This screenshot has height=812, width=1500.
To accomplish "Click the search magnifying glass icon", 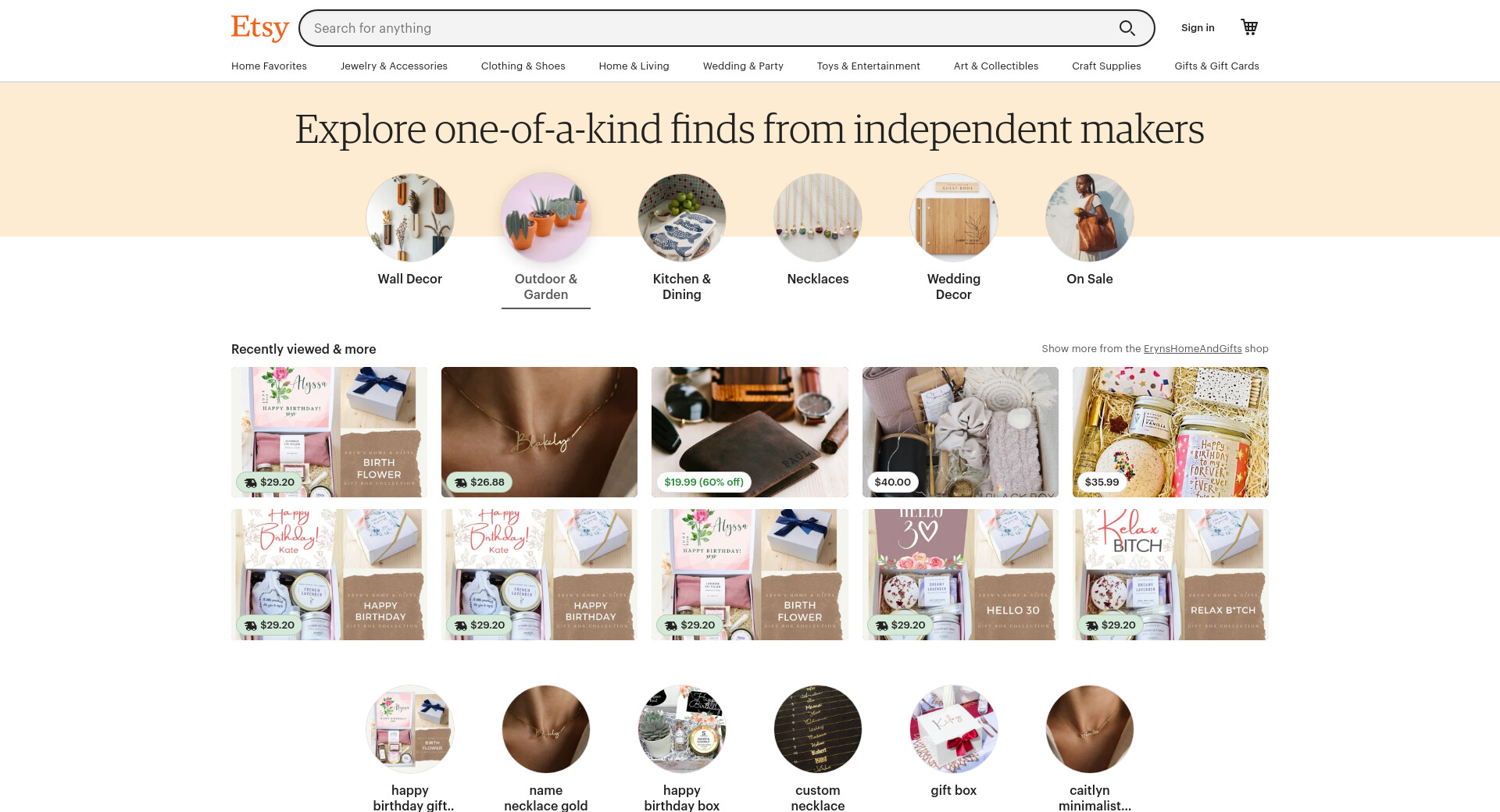I will [x=1127, y=28].
